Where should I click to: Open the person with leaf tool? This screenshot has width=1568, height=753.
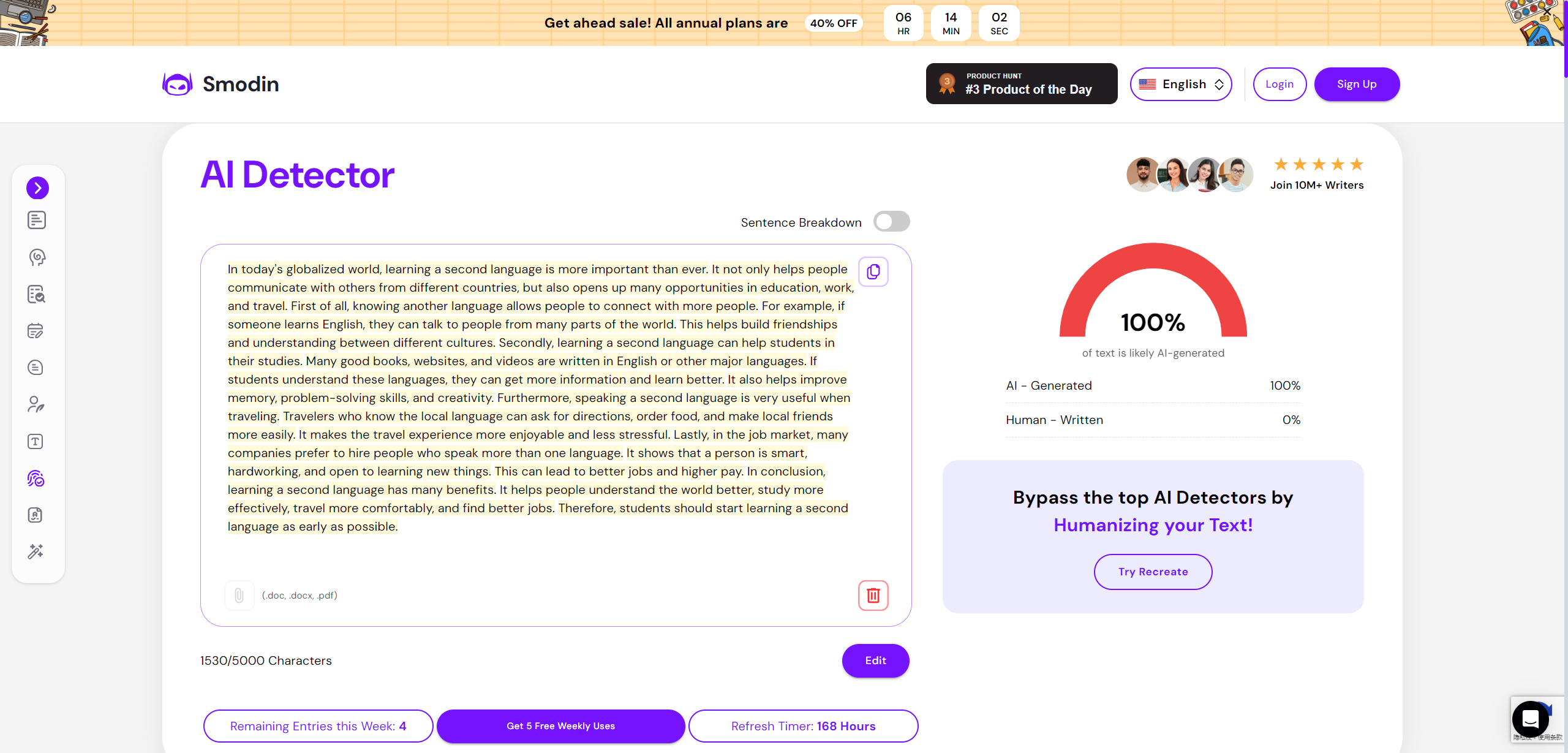tap(36, 404)
